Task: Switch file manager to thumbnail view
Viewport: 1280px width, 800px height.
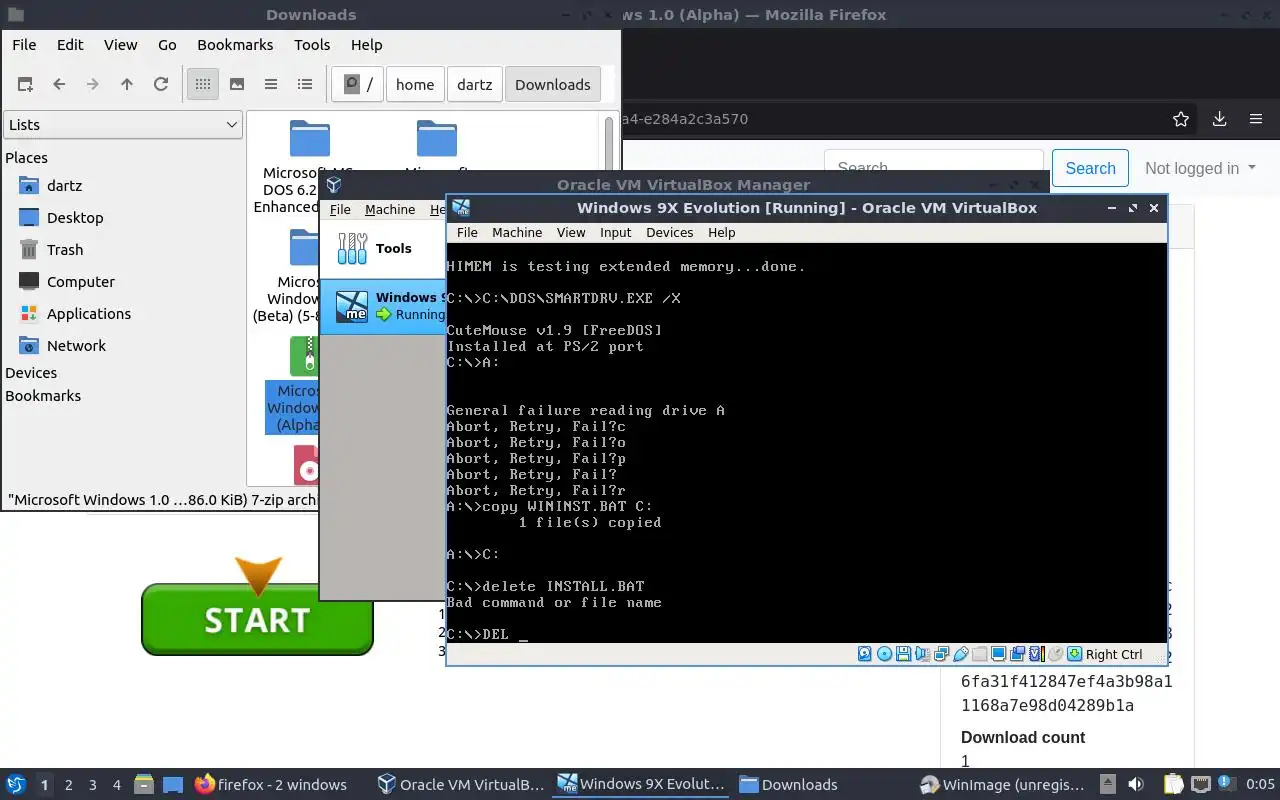Action: click(x=237, y=85)
